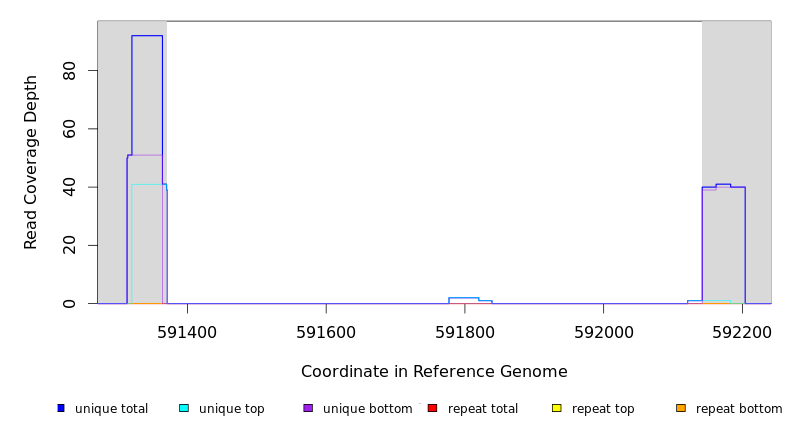Select the 'unique top' legend label
Screen dimensions: 792x432
232,409
